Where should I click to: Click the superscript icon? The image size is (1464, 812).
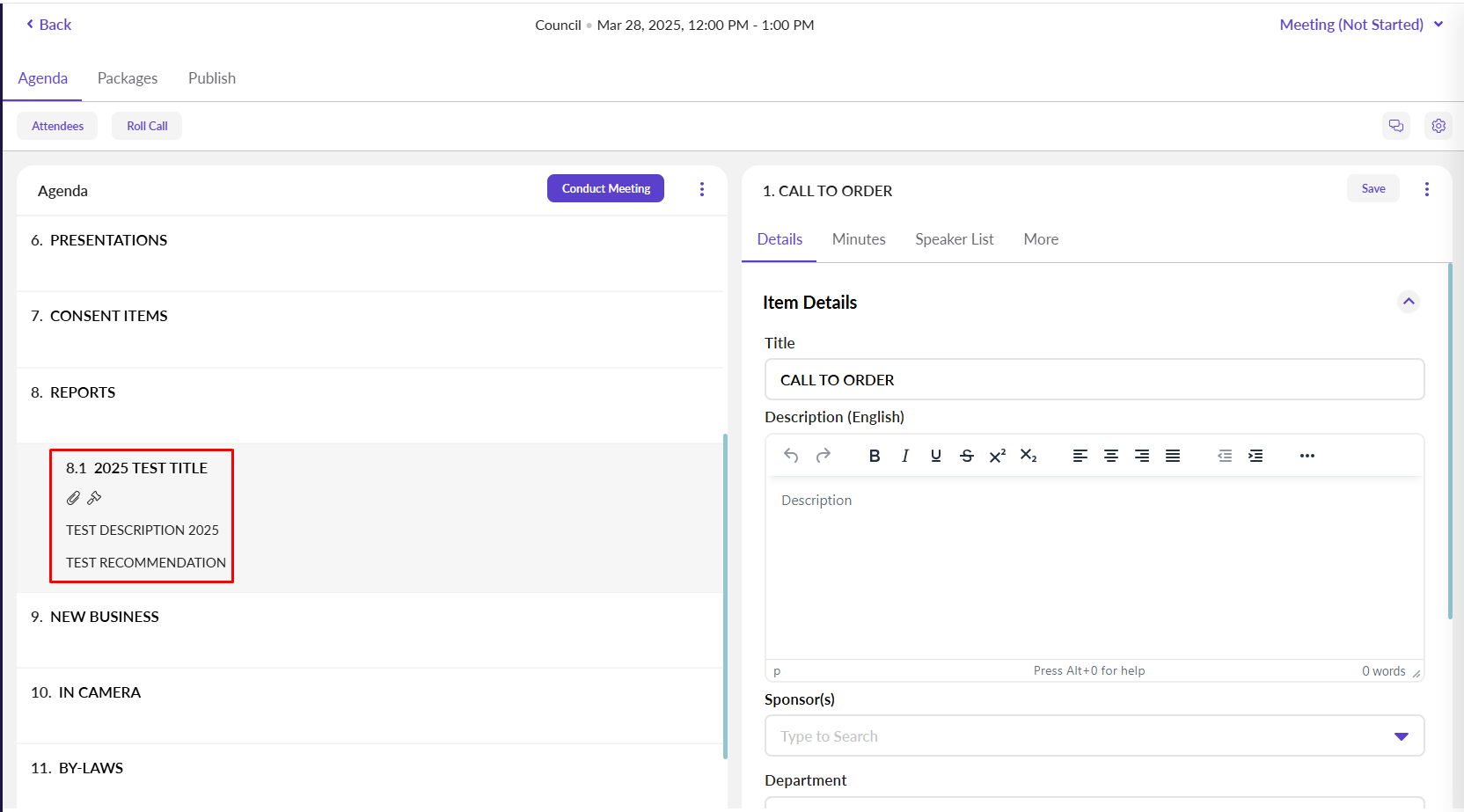point(997,456)
